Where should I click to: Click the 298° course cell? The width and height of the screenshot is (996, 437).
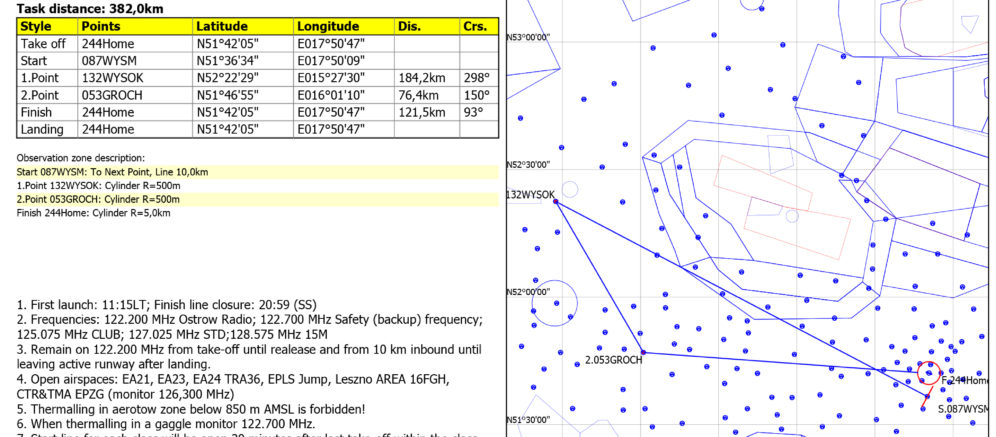(476, 77)
